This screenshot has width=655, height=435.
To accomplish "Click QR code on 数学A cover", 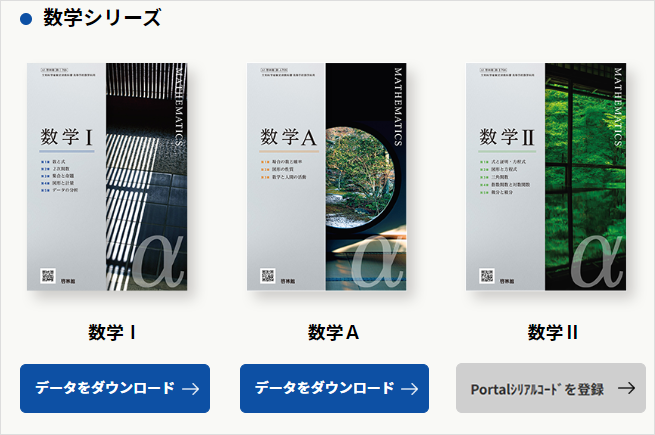I will click(x=267, y=276).
